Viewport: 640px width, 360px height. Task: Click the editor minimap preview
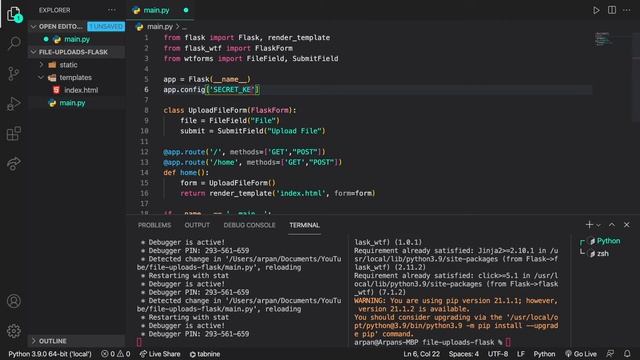602,39
